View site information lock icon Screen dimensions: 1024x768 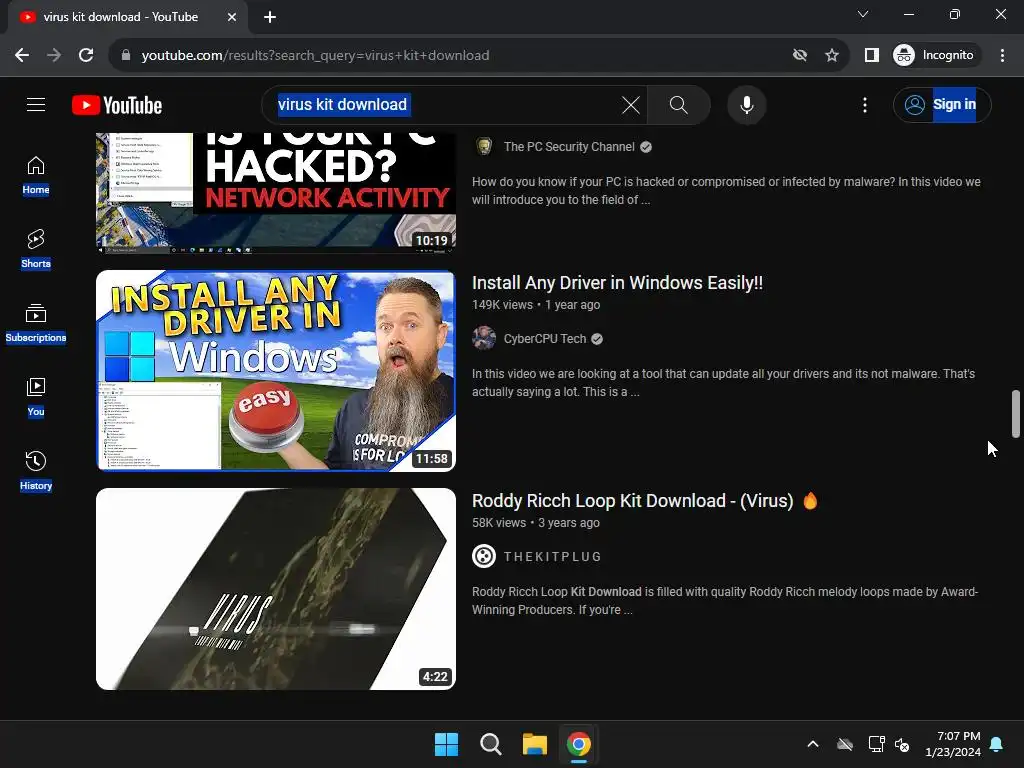coord(126,55)
